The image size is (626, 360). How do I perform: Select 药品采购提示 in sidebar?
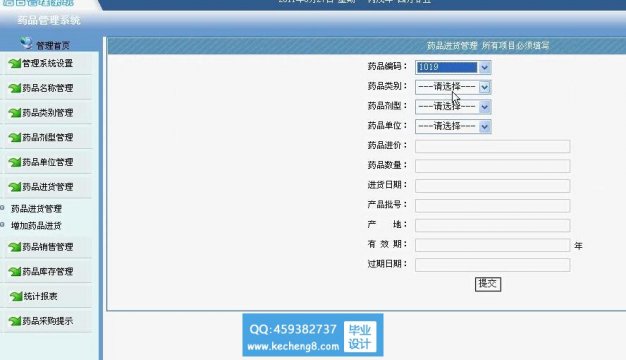[47, 321]
